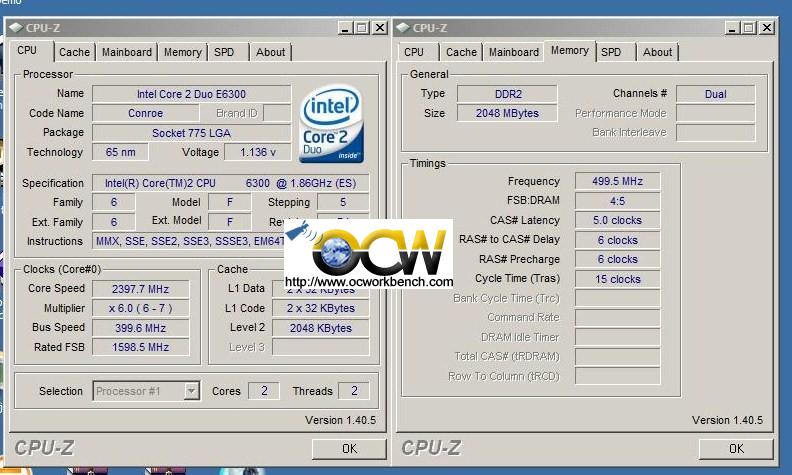The height and width of the screenshot is (475, 792).
Task: Click the Intel Core 2 Duo logo
Action: click(331, 124)
